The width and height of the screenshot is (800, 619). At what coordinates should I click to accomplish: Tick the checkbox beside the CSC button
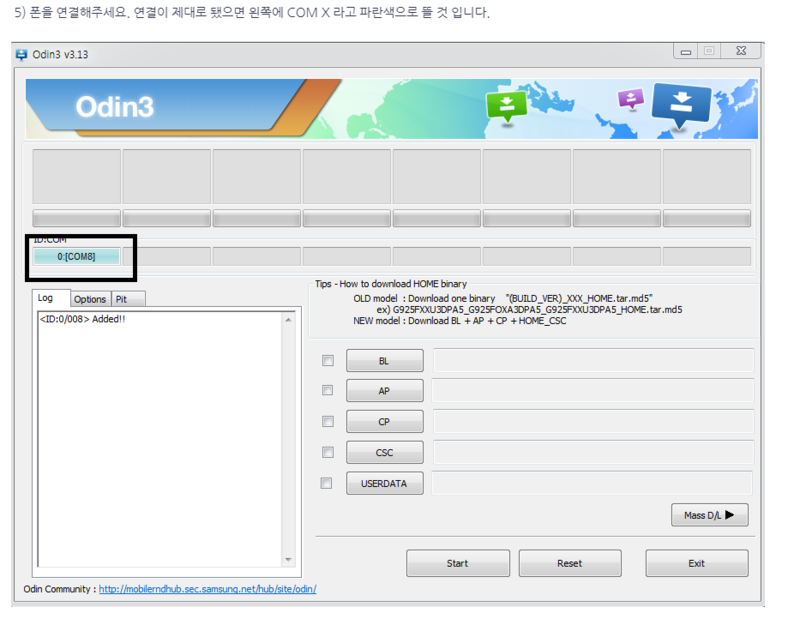pos(328,453)
